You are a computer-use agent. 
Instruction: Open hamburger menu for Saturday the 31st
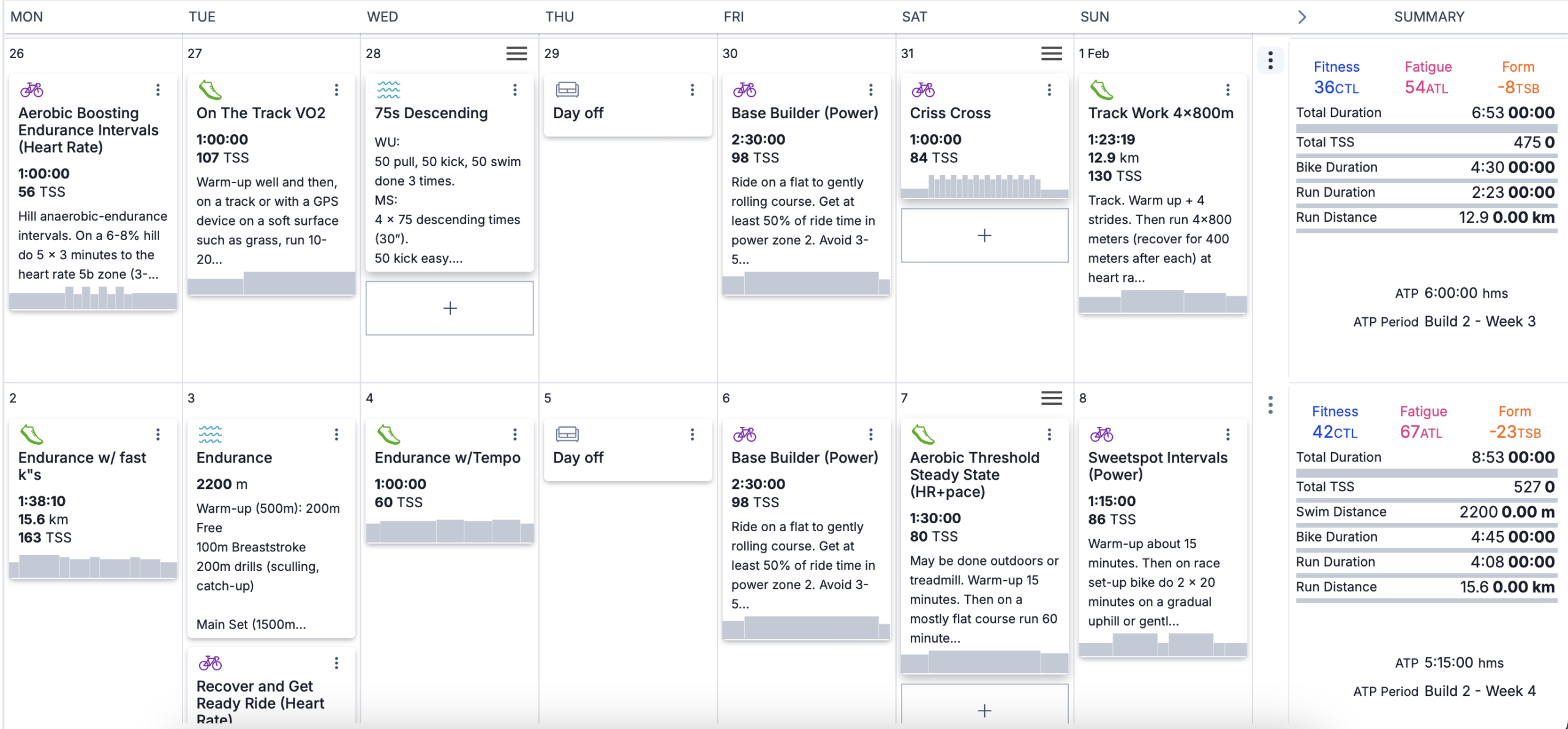tap(1051, 53)
